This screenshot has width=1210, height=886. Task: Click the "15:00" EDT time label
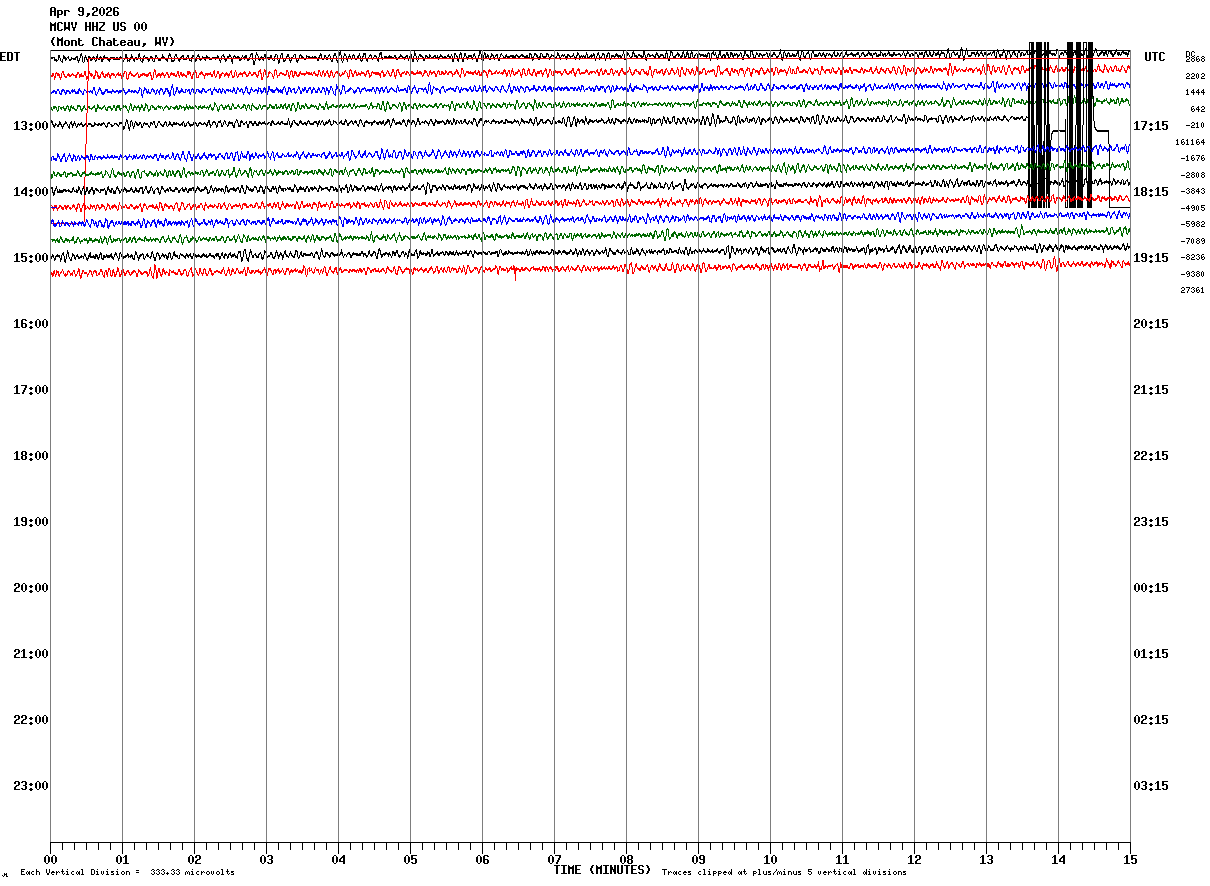[31, 258]
